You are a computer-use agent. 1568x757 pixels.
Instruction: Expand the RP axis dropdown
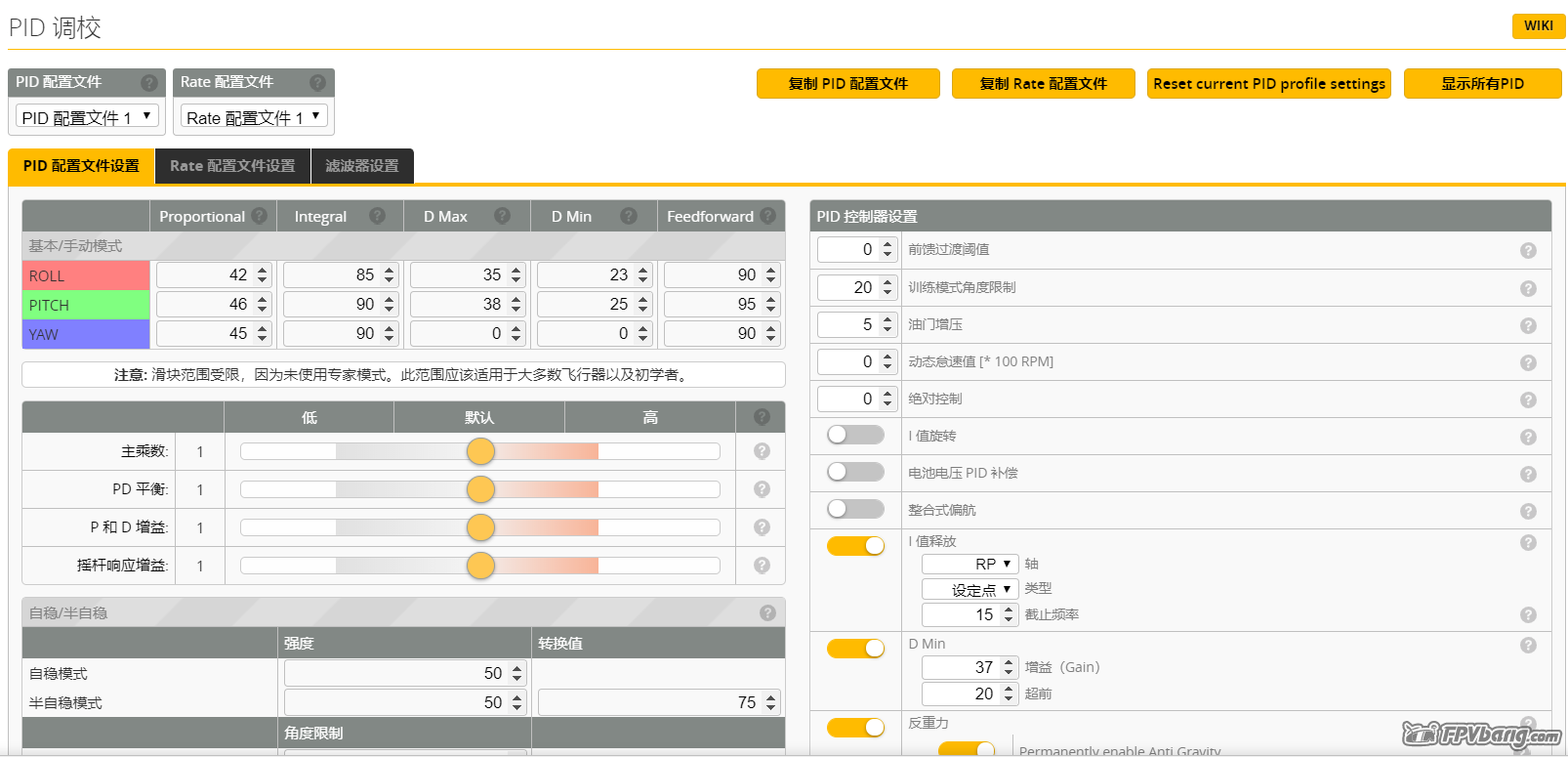[x=970, y=565]
